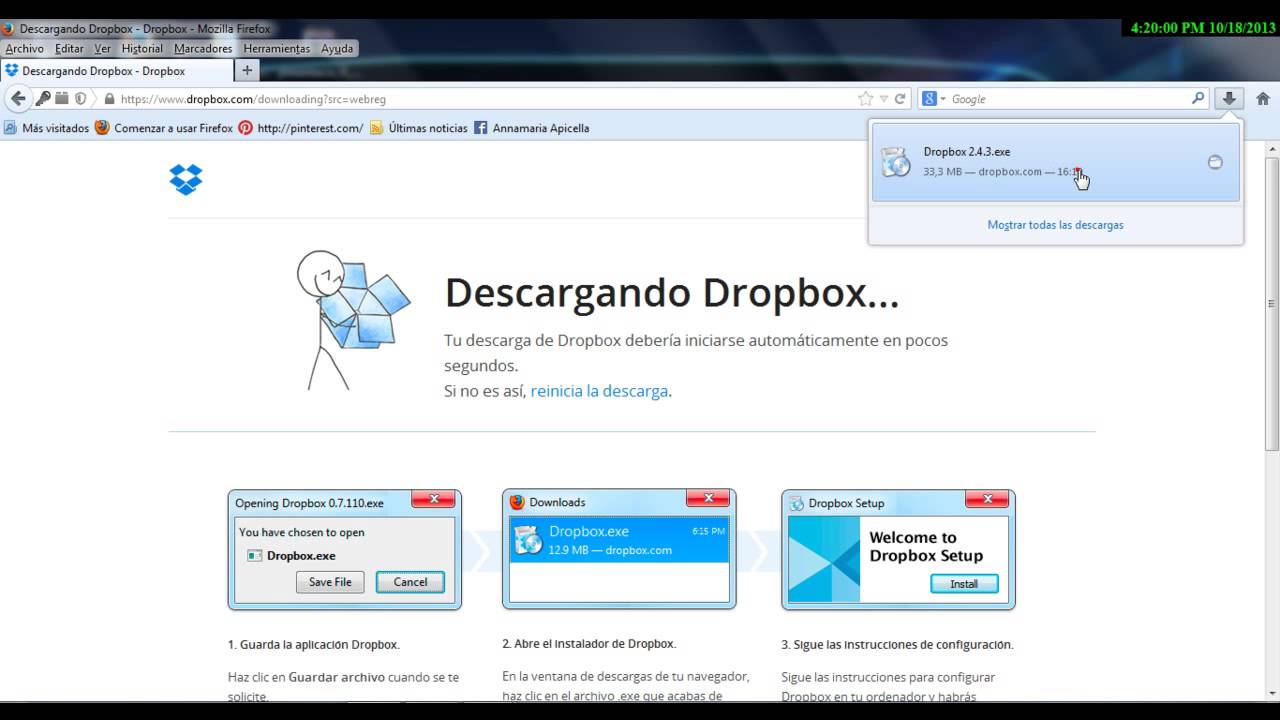
Task: Click the search magnifier in the Google box
Action: coord(1198,98)
